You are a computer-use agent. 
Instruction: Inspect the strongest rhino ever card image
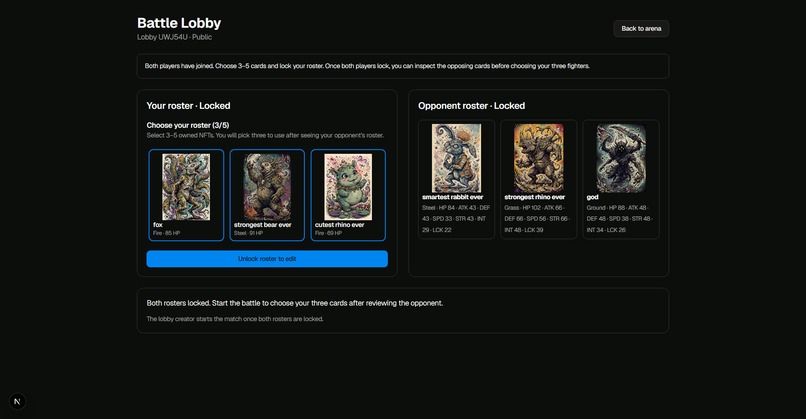tap(539, 158)
